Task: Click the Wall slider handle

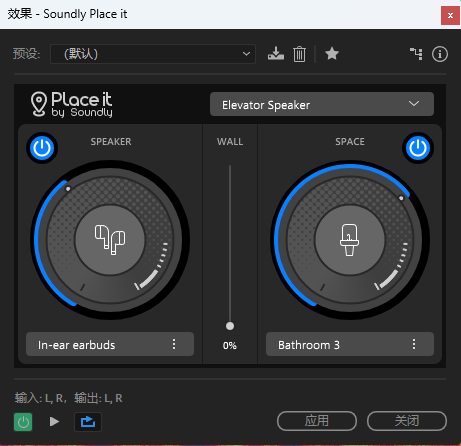Action: [230, 326]
